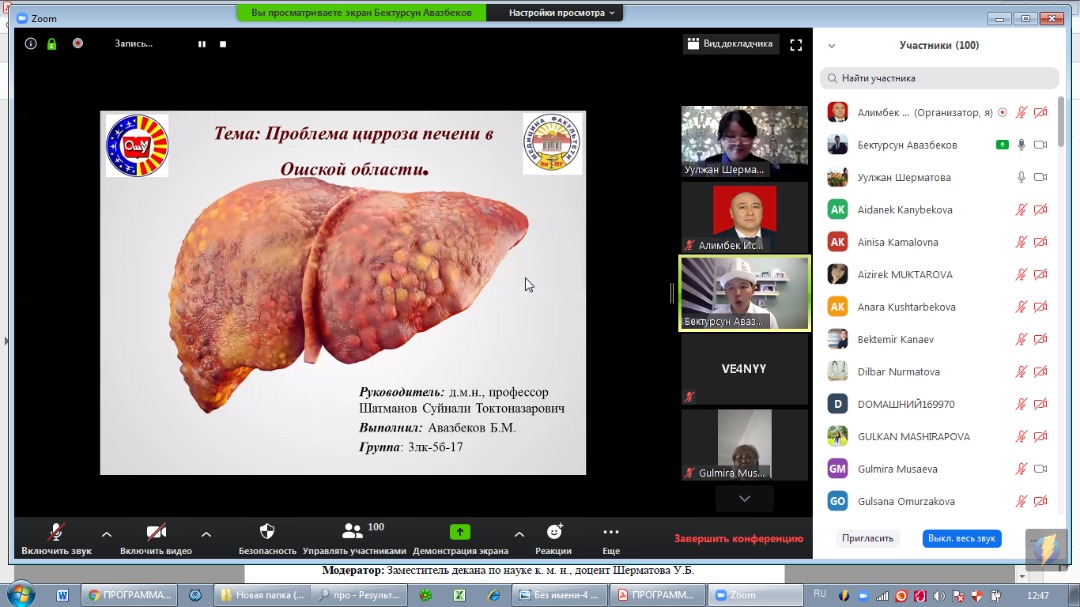Stop the meeting recording
1080x607 pixels.
[x=223, y=44]
